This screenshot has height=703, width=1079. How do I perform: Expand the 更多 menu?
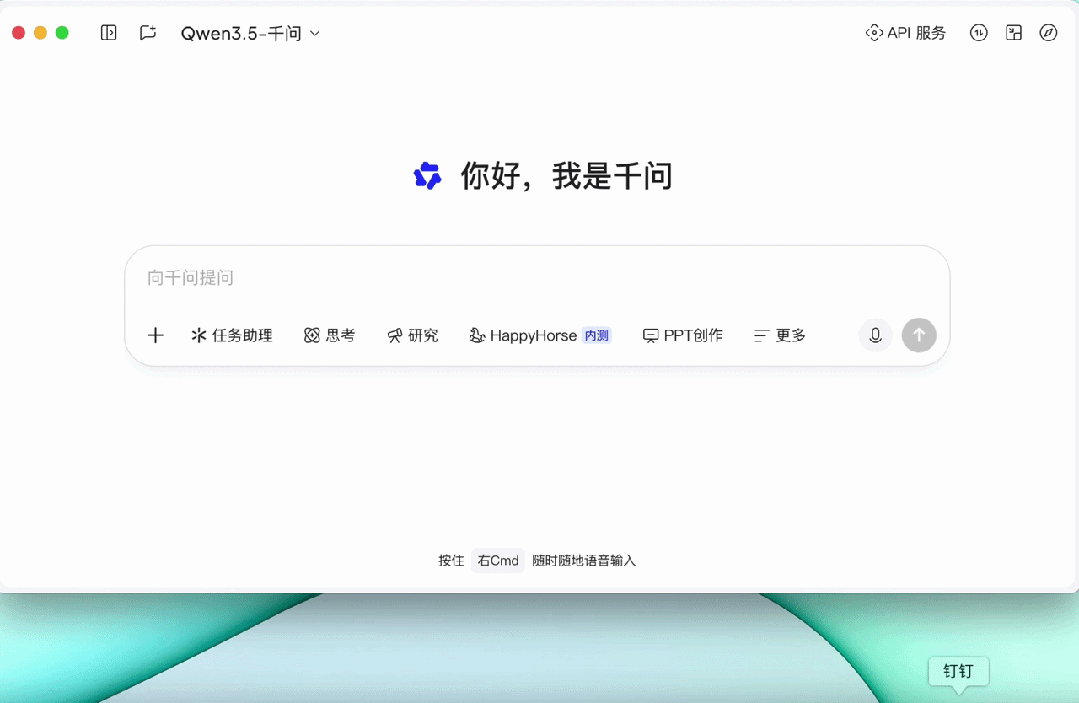780,335
